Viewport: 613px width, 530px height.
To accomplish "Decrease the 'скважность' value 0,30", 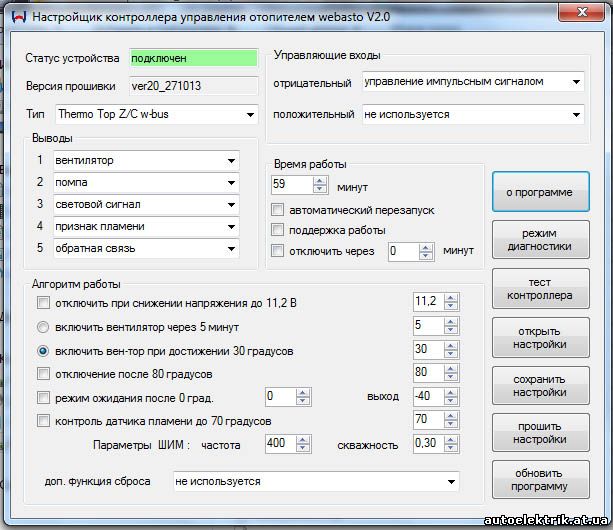I will pos(451,448).
